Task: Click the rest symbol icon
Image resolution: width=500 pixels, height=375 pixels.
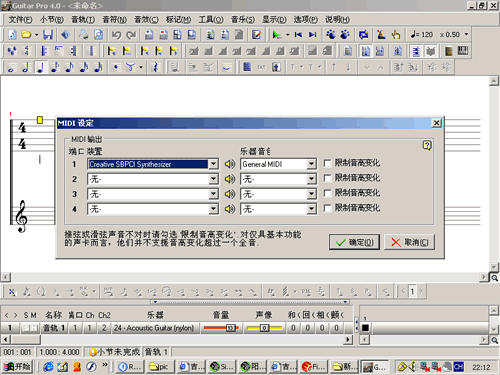Action: click(155, 67)
